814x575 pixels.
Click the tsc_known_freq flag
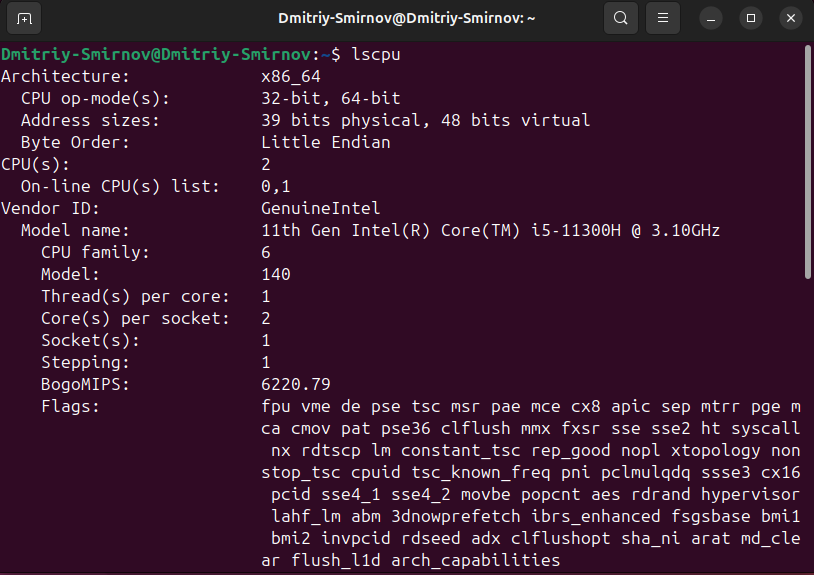(x=481, y=472)
